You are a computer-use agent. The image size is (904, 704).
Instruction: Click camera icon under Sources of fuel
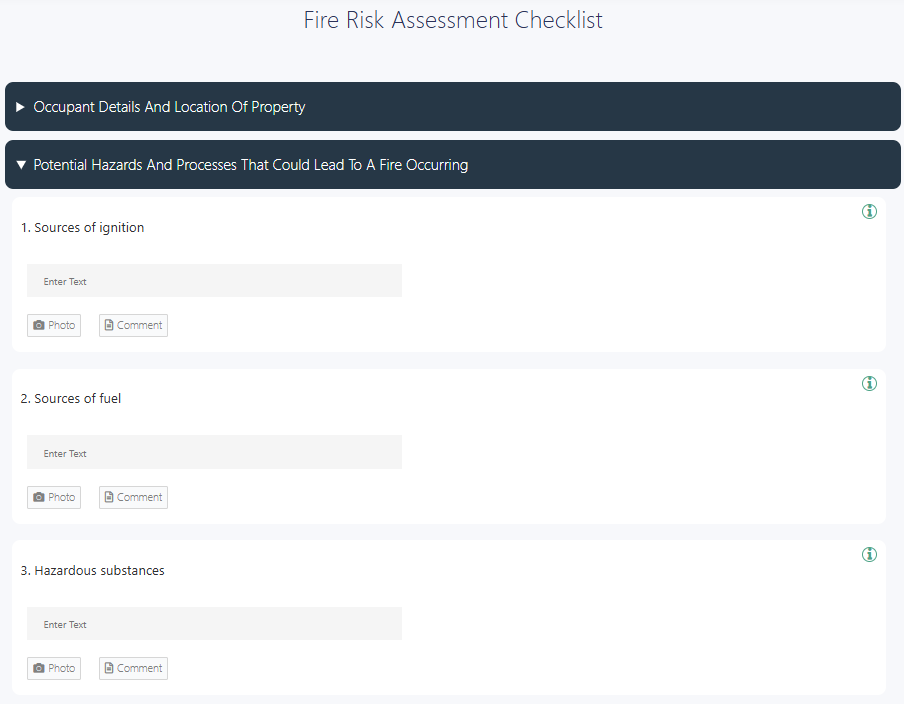click(x=39, y=497)
